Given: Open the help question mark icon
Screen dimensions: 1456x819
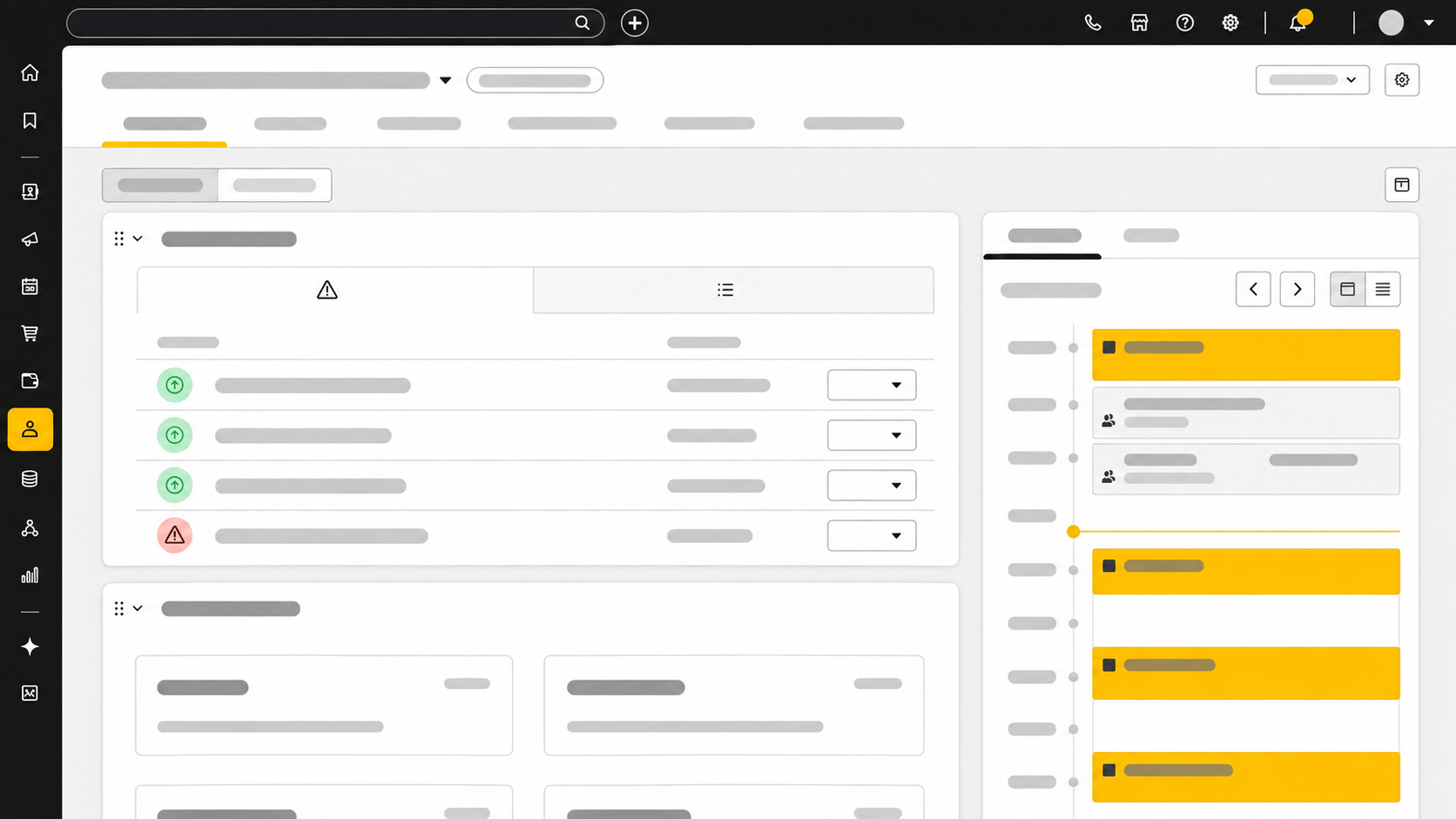Looking at the screenshot, I should click(1185, 23).
